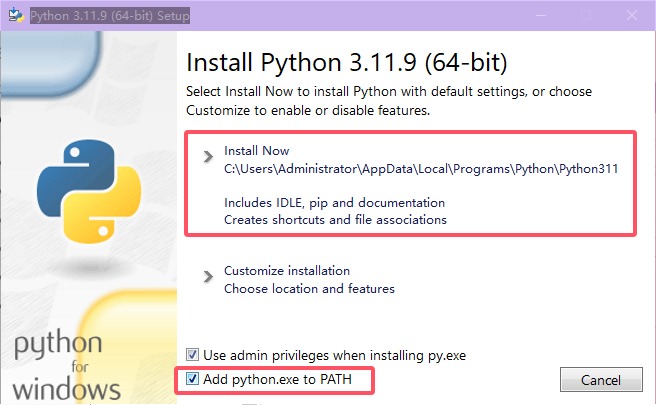The image size is (656, 405).
Task: Open Customize installation option
Action: (x=287, y=271)
